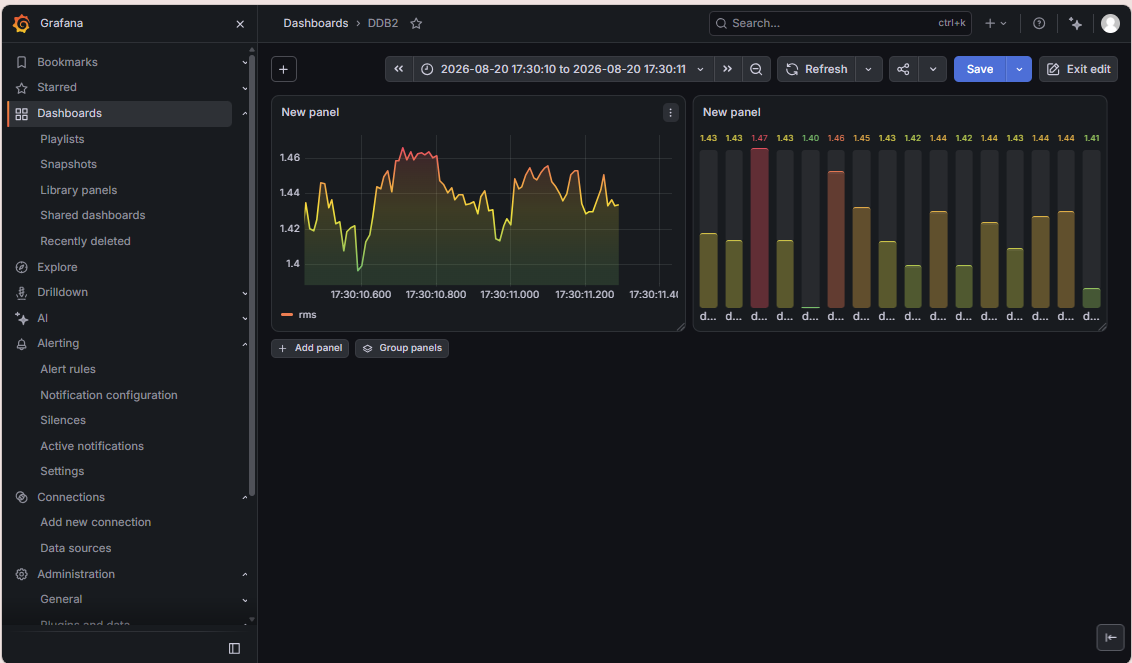1132x663 pixels.
Task: Open Alerting in sidebar
Action: 58,344
